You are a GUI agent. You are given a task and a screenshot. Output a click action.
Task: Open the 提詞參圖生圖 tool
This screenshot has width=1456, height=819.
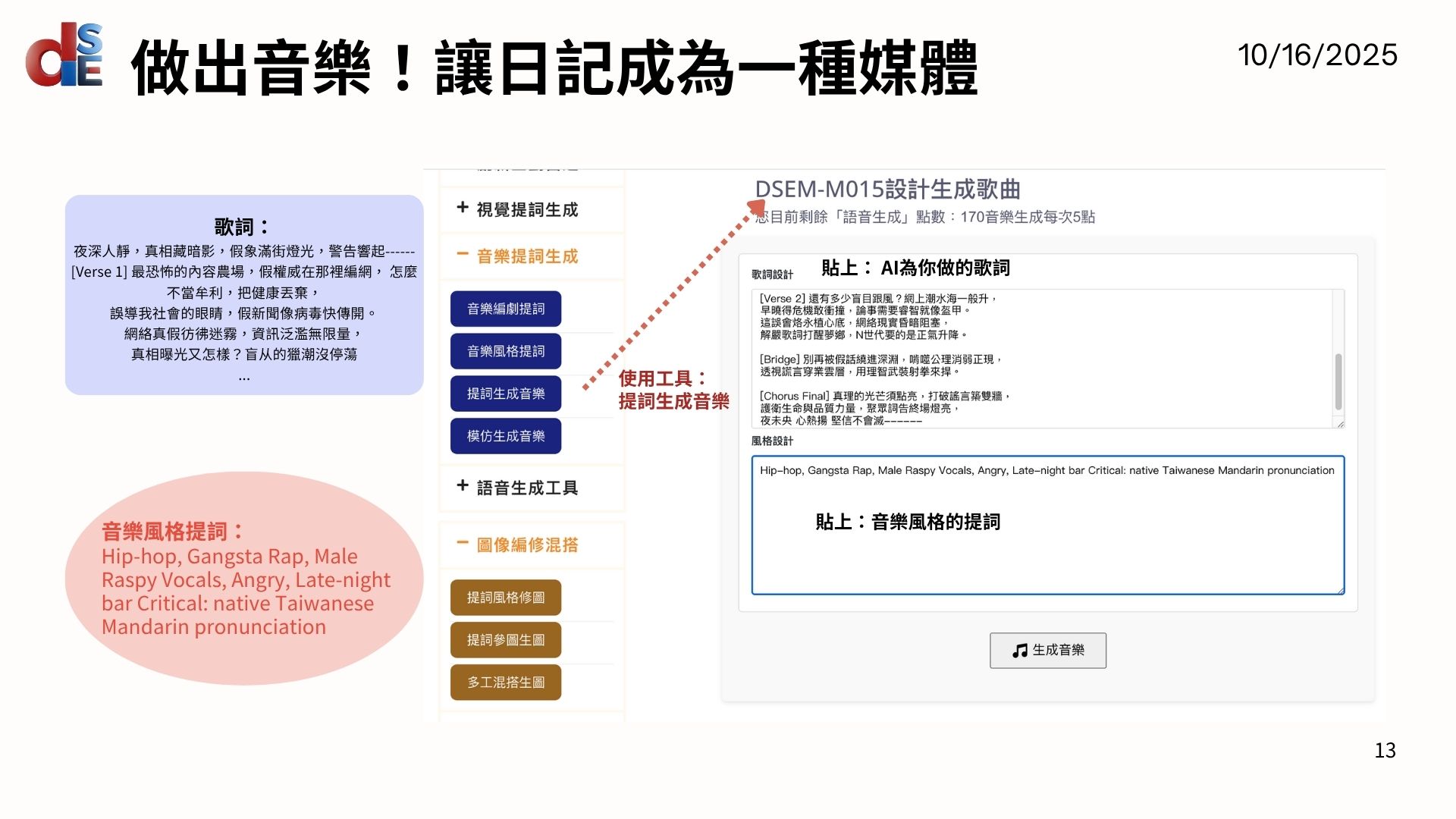click(506, 640)
